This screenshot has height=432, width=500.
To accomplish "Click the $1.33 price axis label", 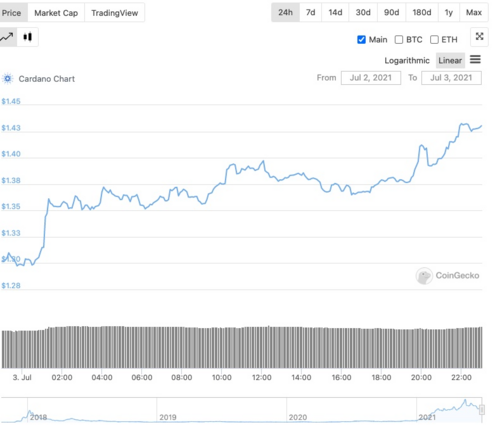I will (11, 233).
